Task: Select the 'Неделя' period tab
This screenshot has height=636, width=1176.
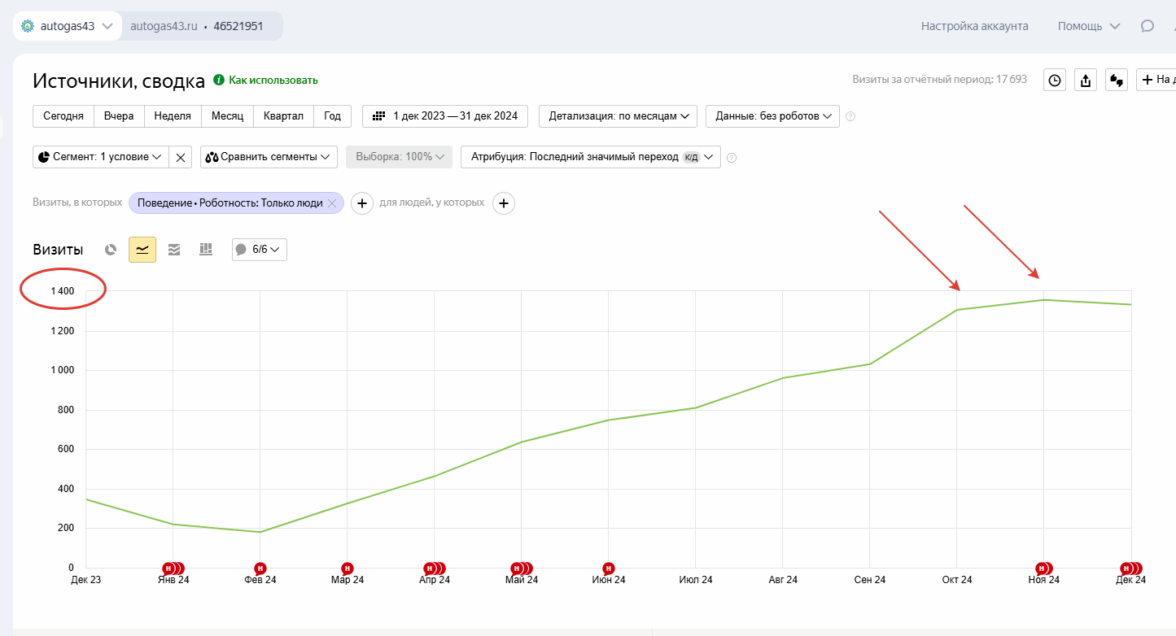Action: (x=173, y=116)
